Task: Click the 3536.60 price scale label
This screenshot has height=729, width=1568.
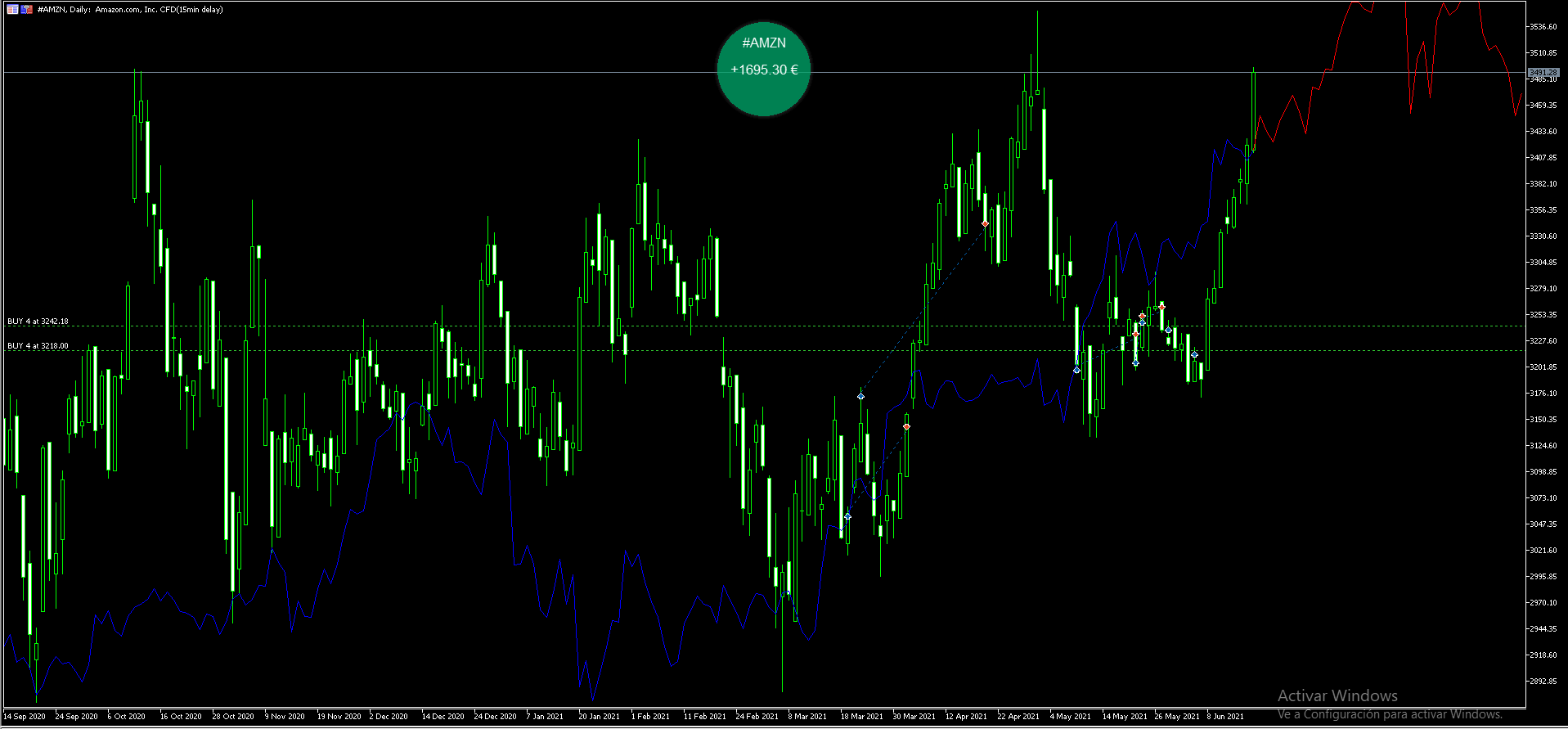Action: (x=1543, y=27)
